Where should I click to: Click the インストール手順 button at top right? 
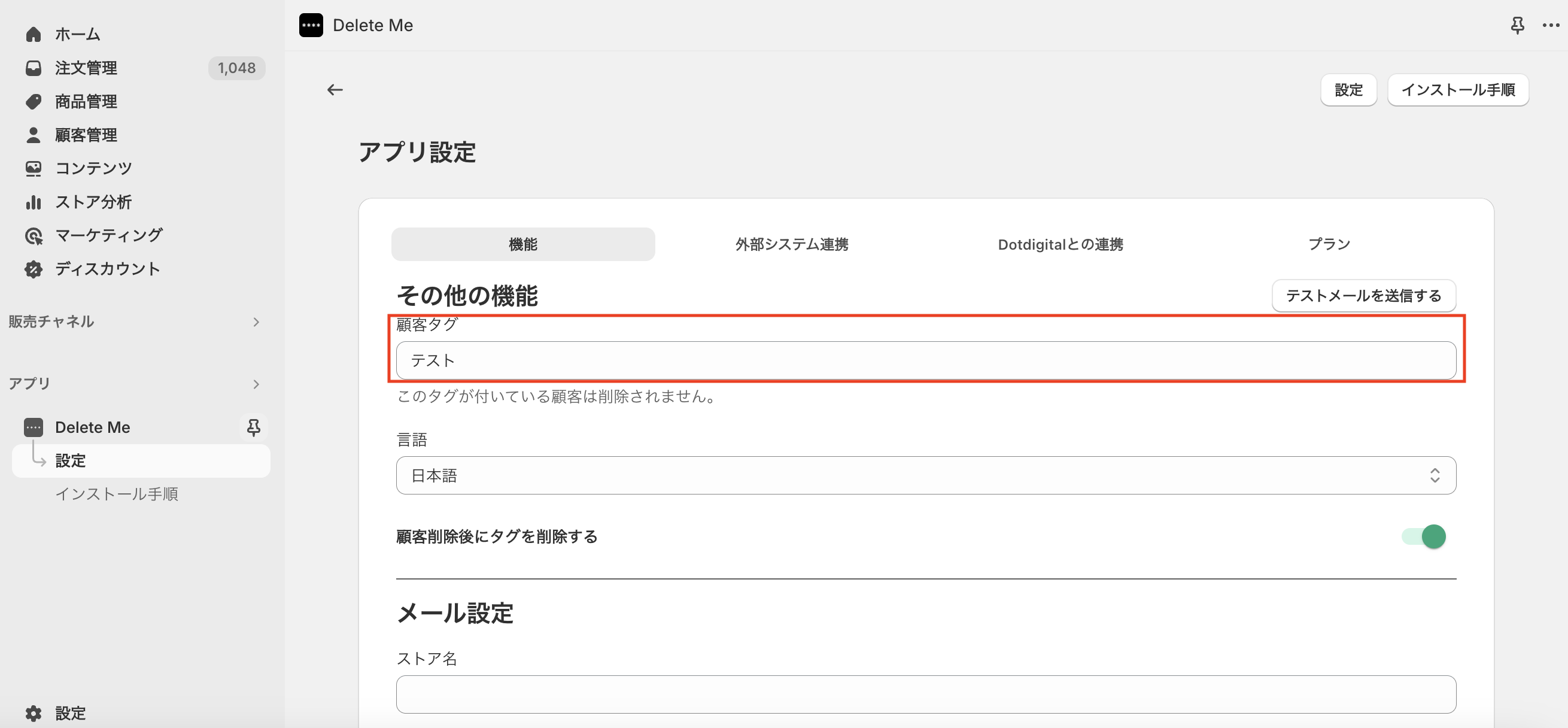coord(1458,89)
